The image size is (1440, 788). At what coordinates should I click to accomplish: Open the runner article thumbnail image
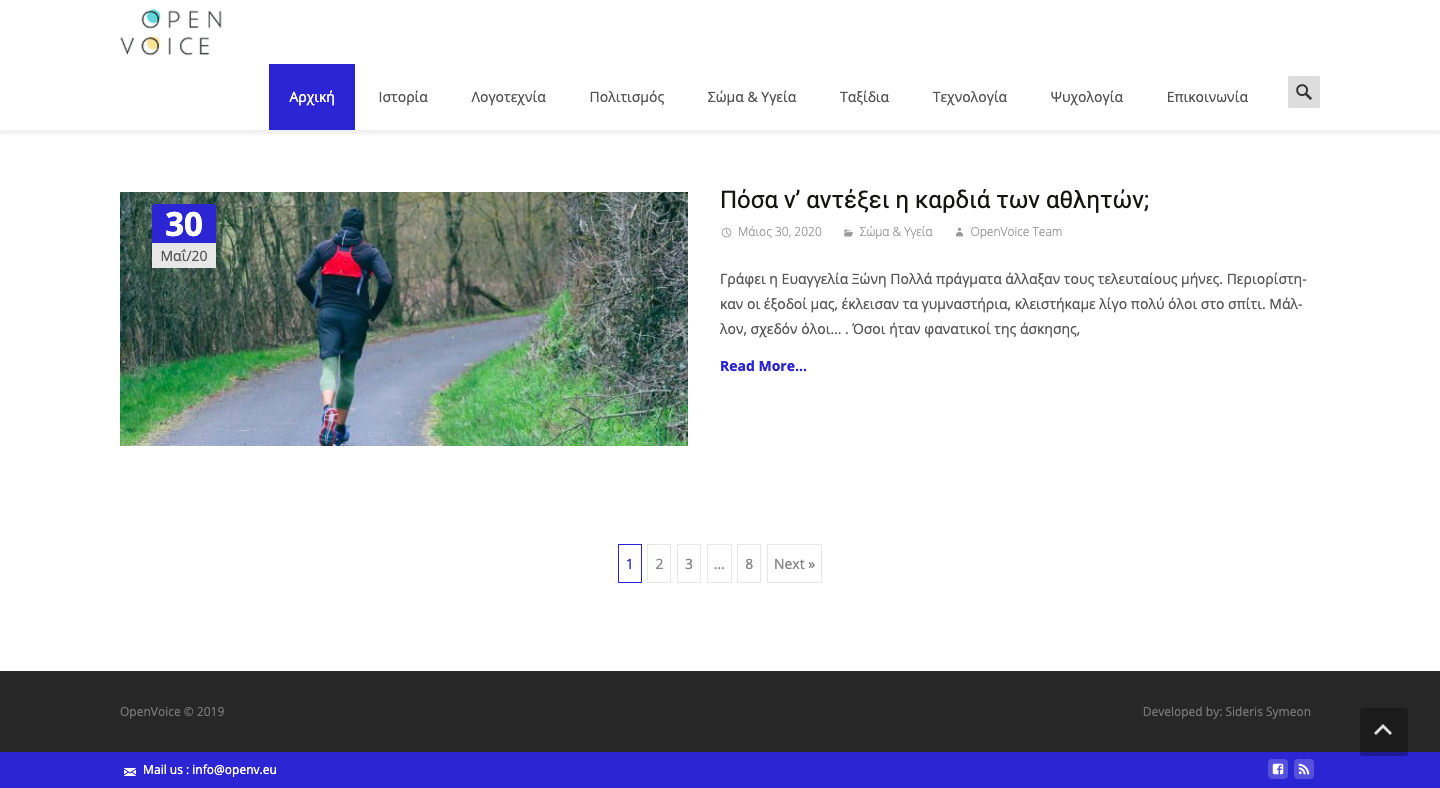click(x=403, y=319)
